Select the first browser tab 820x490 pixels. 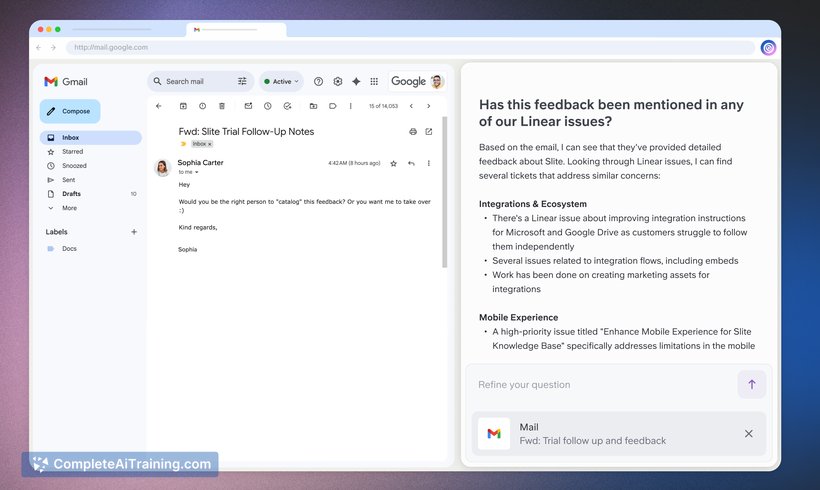(x=112, y=30)
